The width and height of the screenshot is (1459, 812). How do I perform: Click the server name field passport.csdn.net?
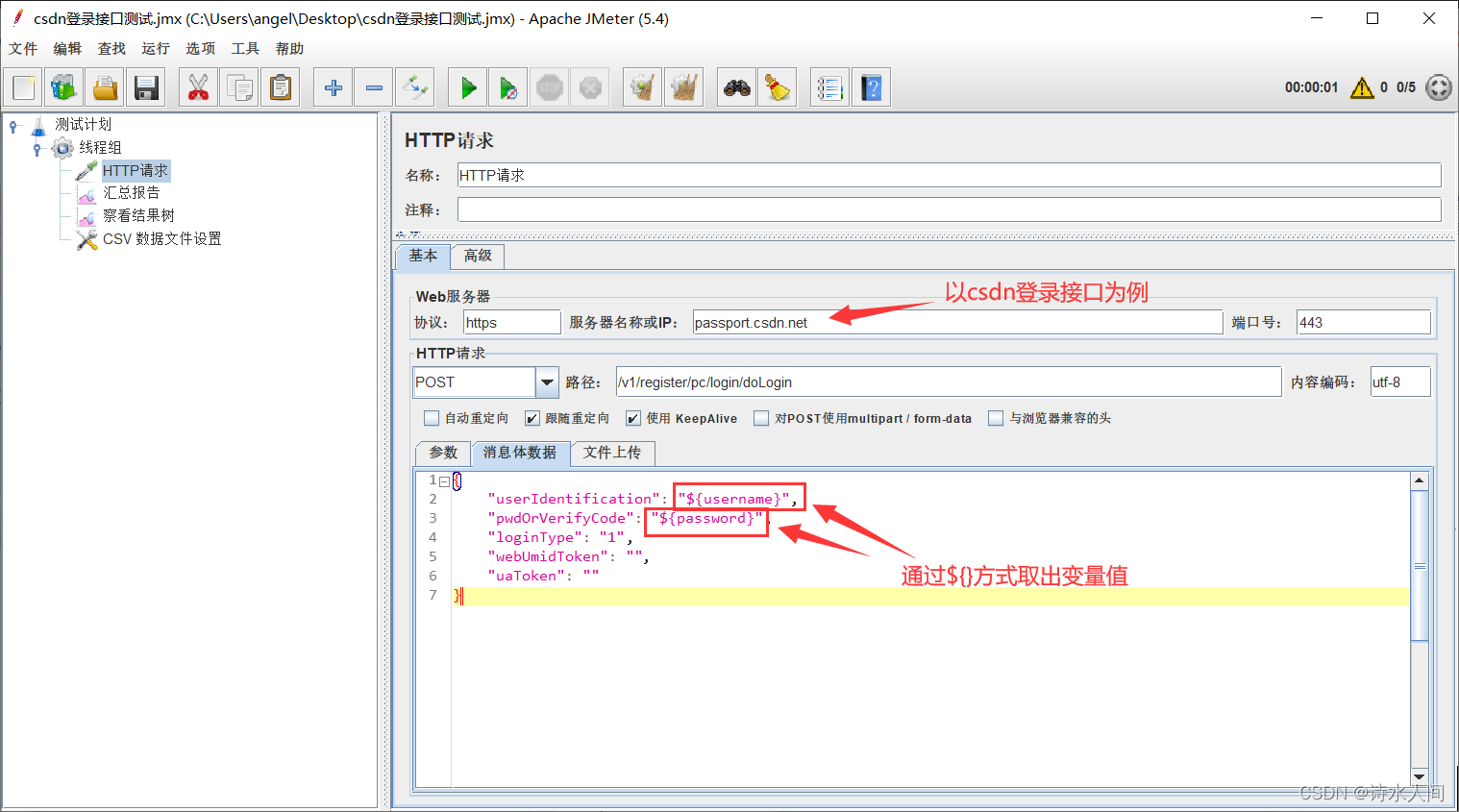[957, 323]
